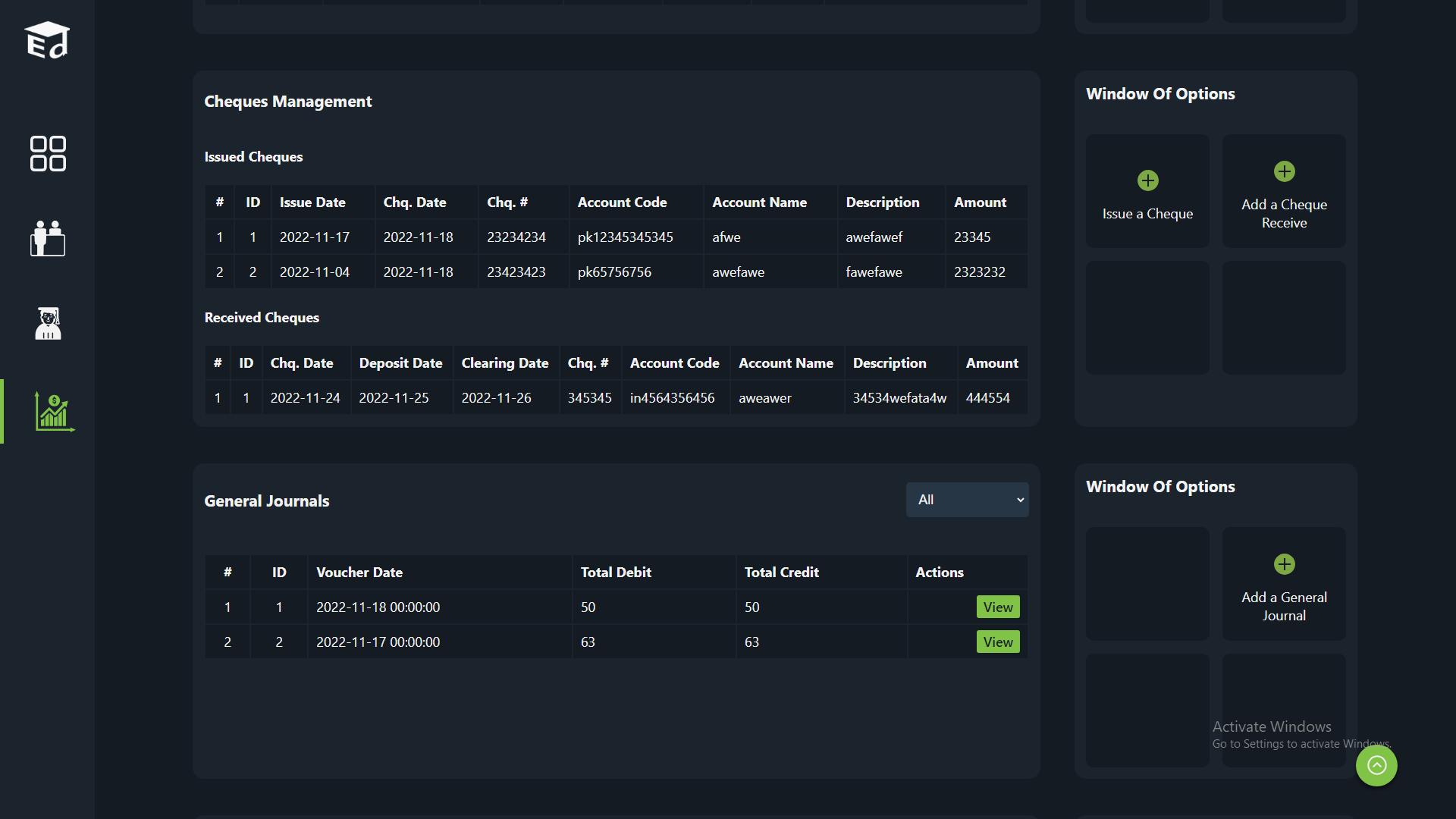Click the plus icon above Add a General Journal
The height and width of the screenshot is (819, 1456).
pos(1284,564)
